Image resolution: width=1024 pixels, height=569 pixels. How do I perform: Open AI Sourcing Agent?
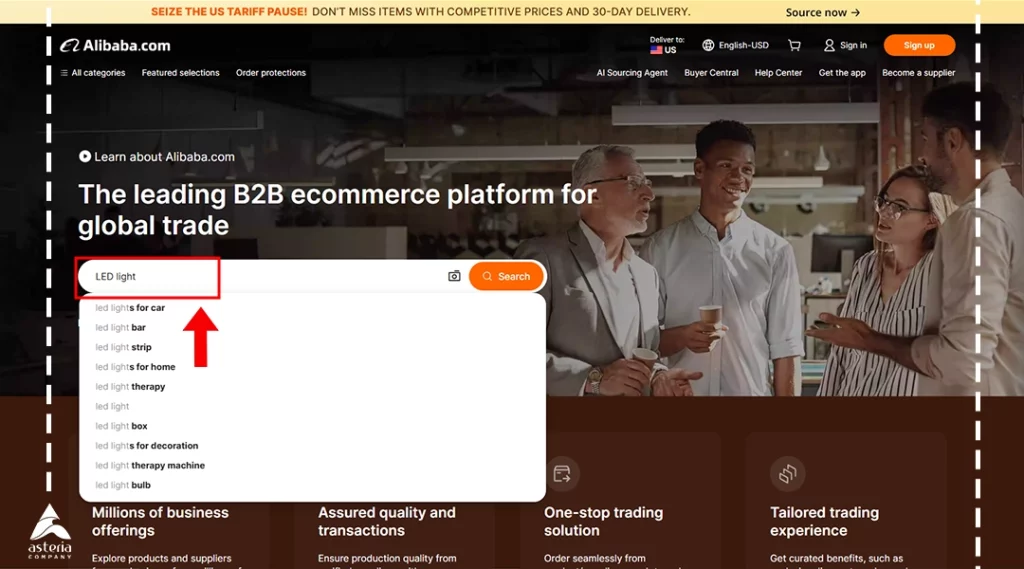click(632, 73)
